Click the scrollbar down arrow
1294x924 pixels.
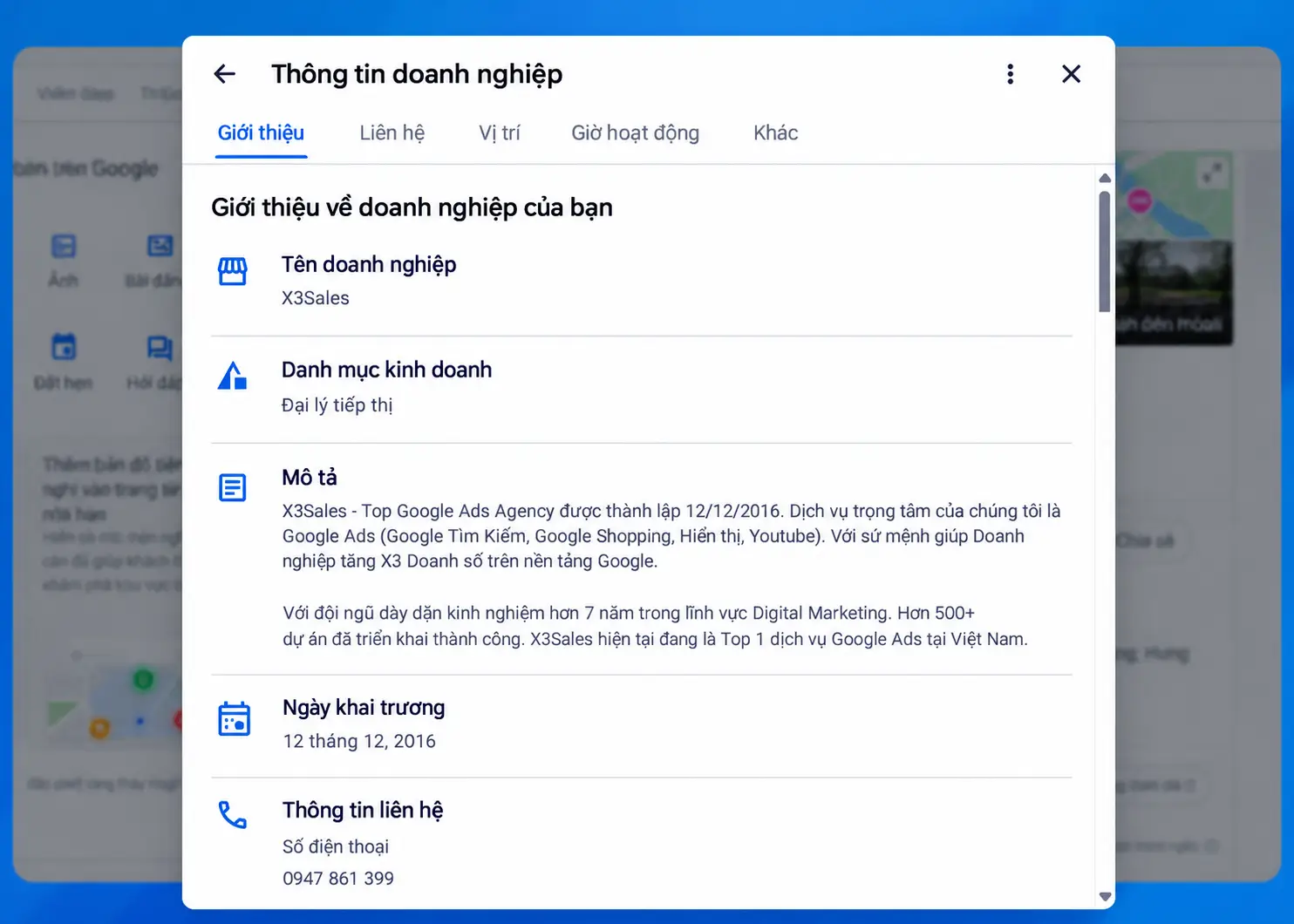point(1105,897)
